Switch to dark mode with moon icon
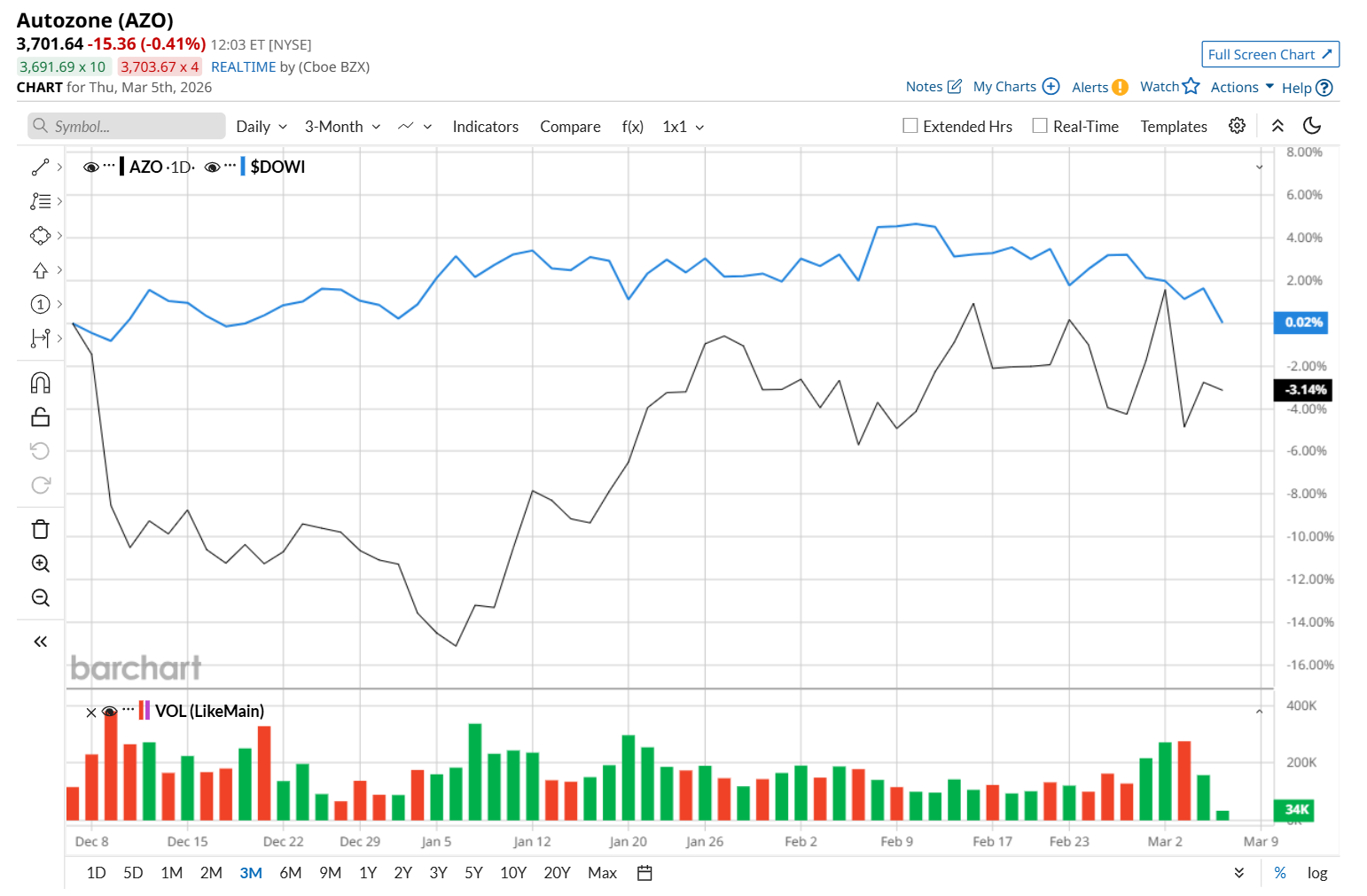1367x896 pixels. [1312, 126]
